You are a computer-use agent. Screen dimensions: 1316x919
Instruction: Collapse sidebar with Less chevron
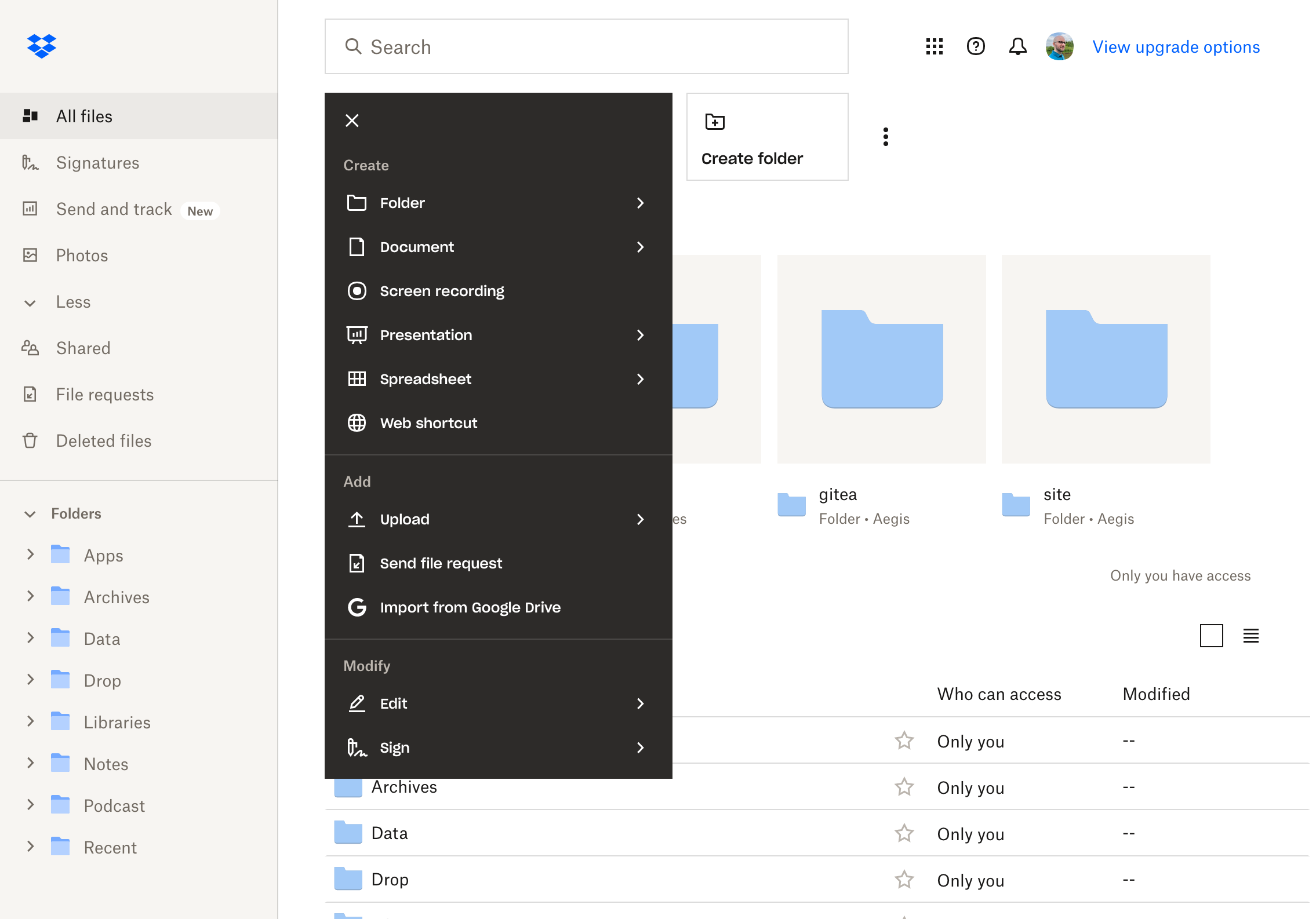click(30, 302)
